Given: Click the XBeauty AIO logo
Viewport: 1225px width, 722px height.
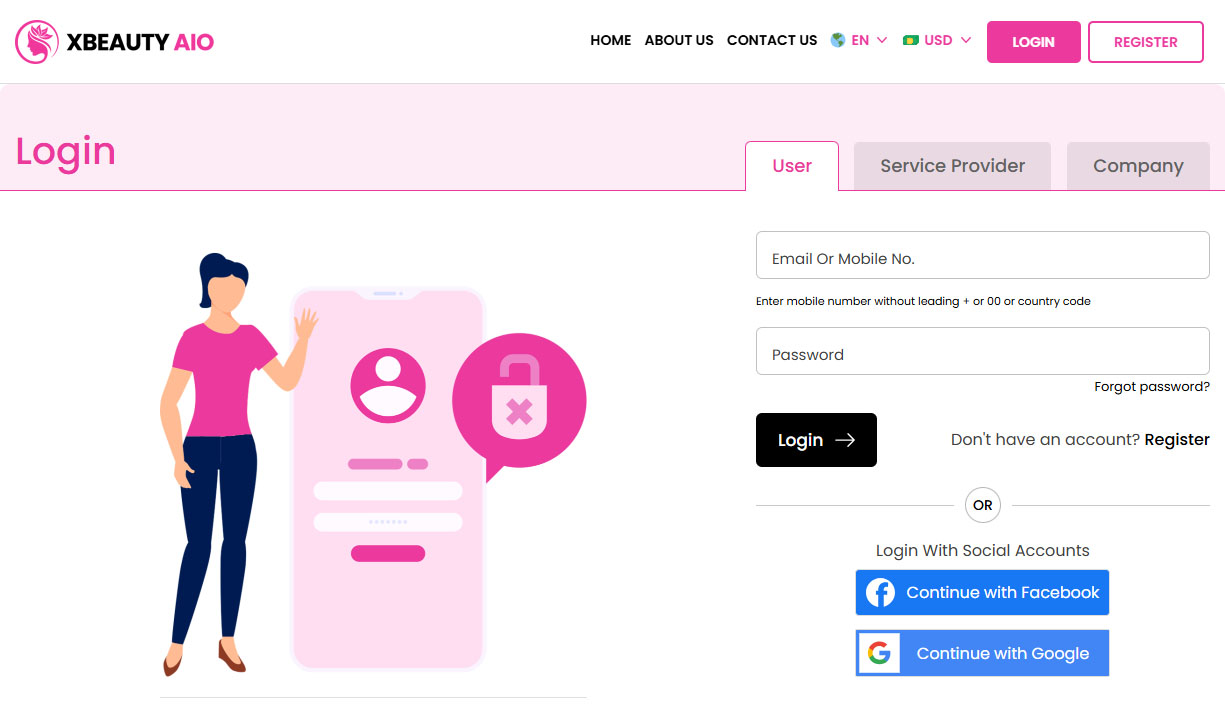Looking at the screenshot, I should pyautogui.click(x=113, y=41).
